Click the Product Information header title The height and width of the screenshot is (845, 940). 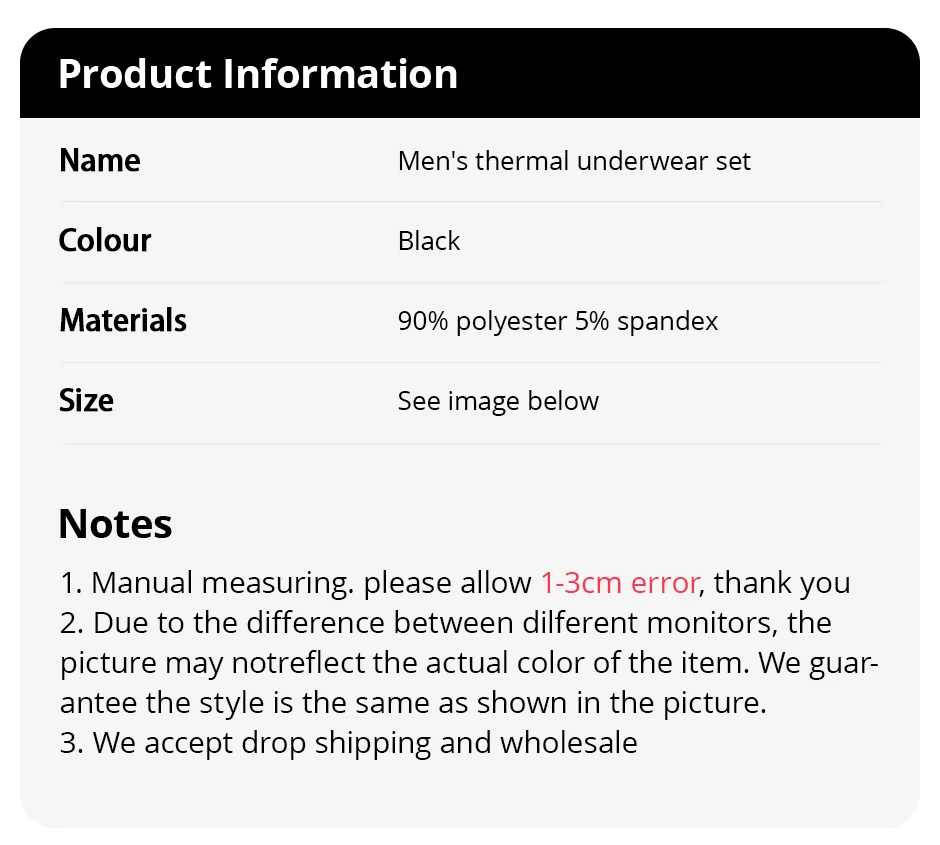pos(258,74)
